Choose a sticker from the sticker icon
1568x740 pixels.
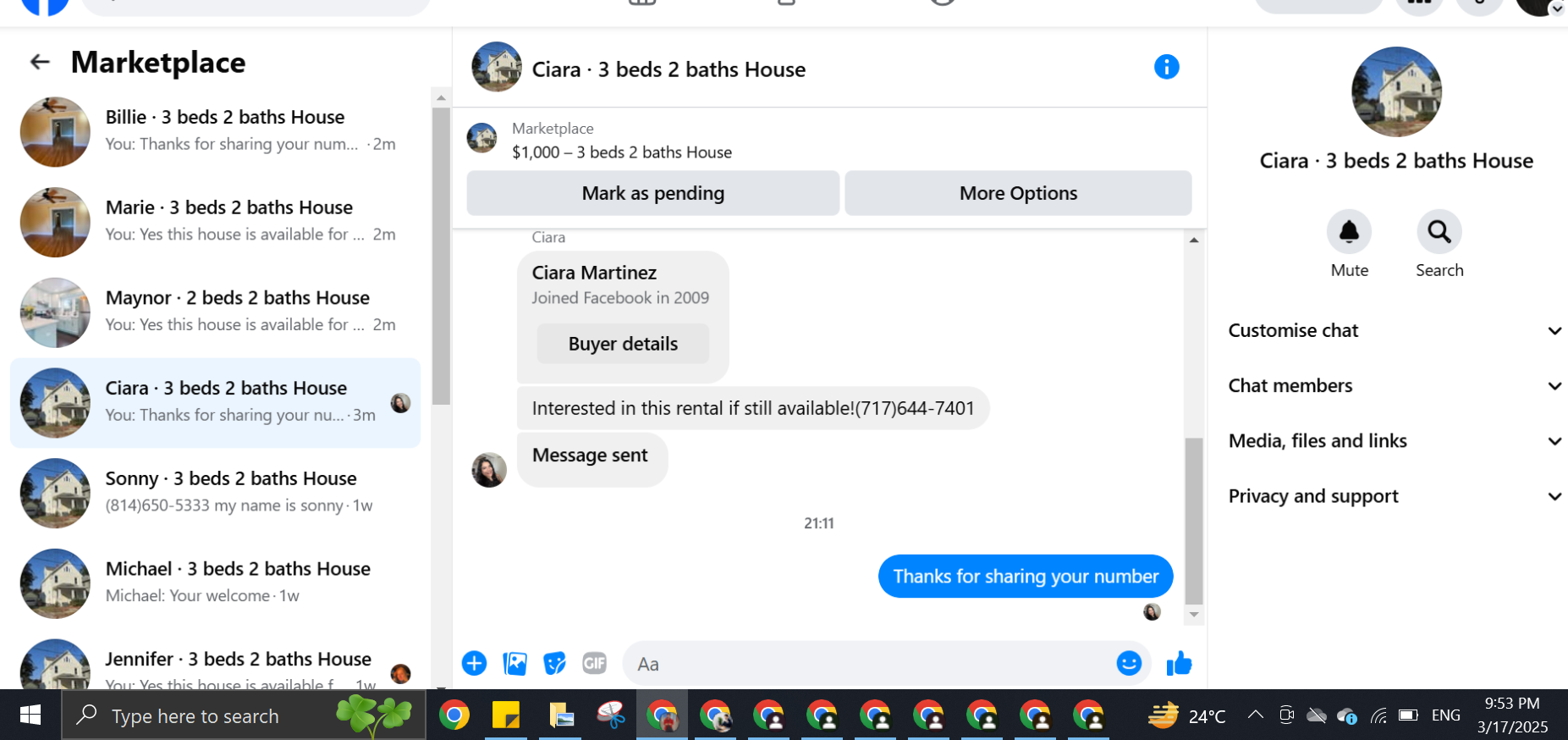tap(554, 663)
